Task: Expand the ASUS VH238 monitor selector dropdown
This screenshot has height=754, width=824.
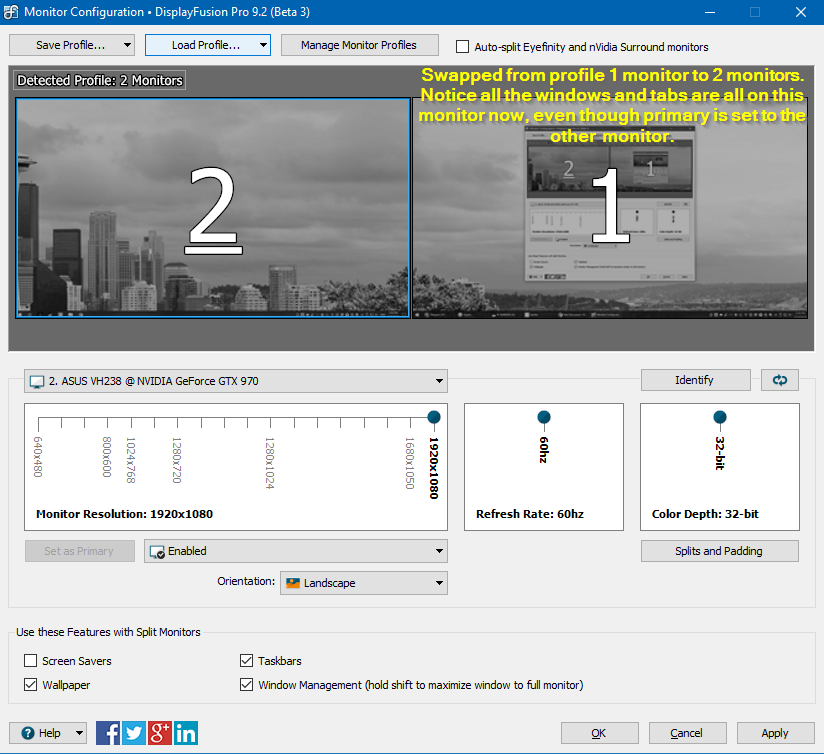Action: 236,381
